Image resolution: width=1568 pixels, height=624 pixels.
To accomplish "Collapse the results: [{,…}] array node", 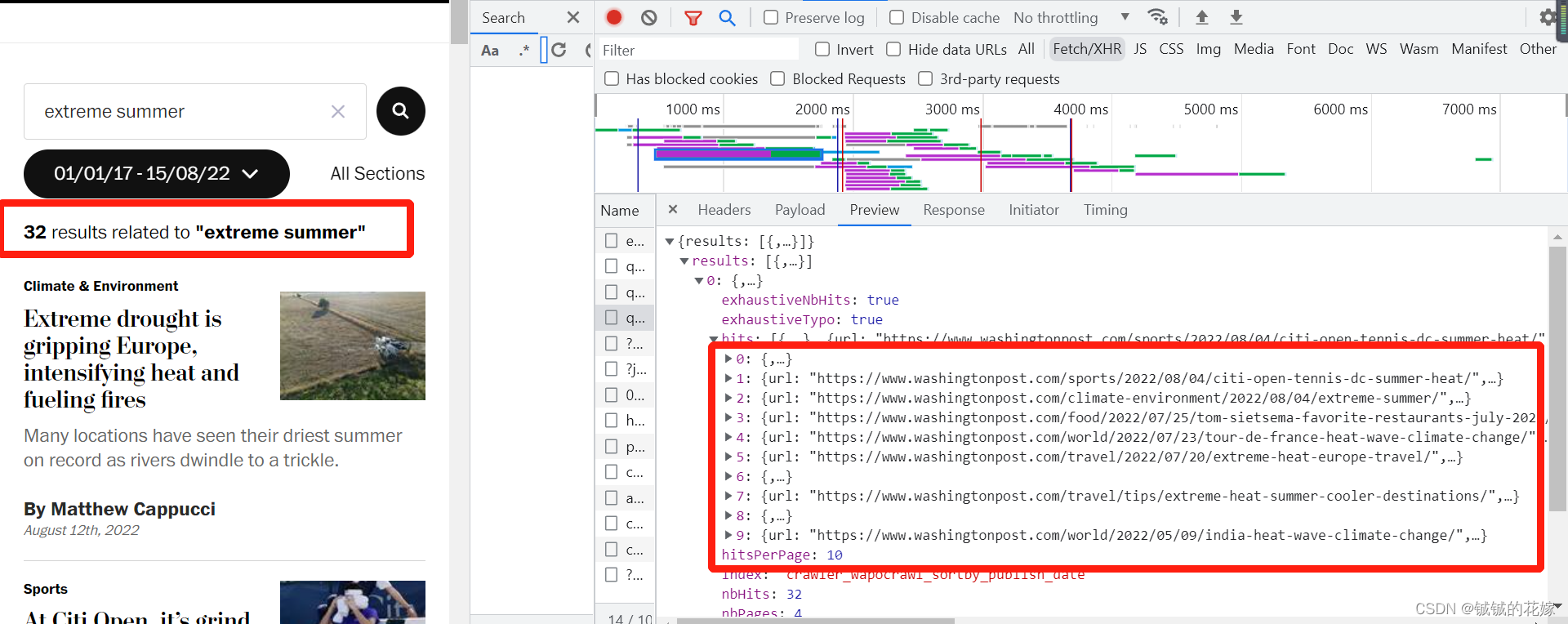I will point(684,261).
